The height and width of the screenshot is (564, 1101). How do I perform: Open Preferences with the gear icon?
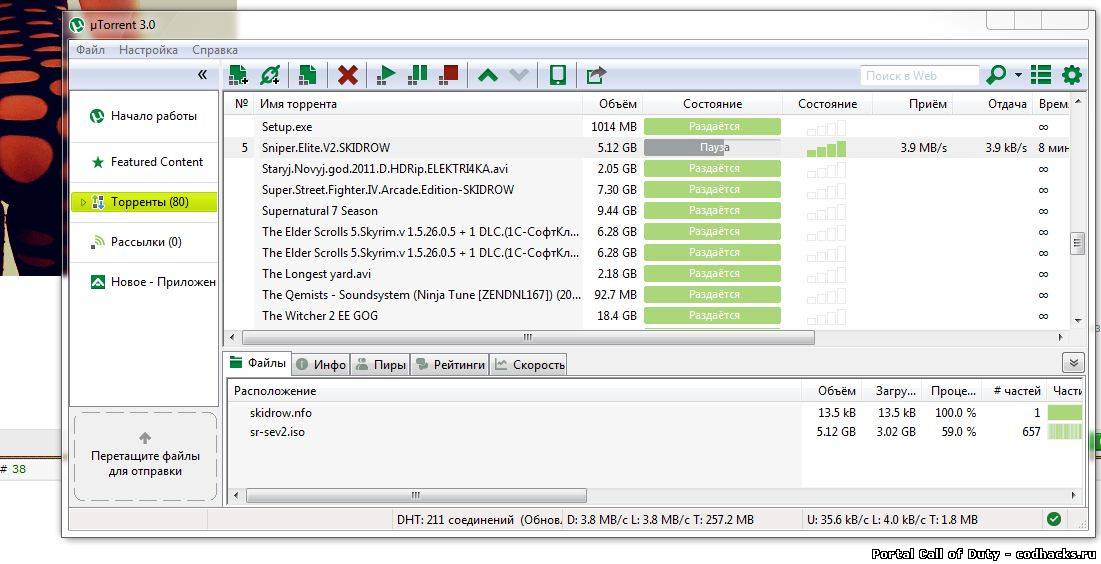[x=1072, y=74]
